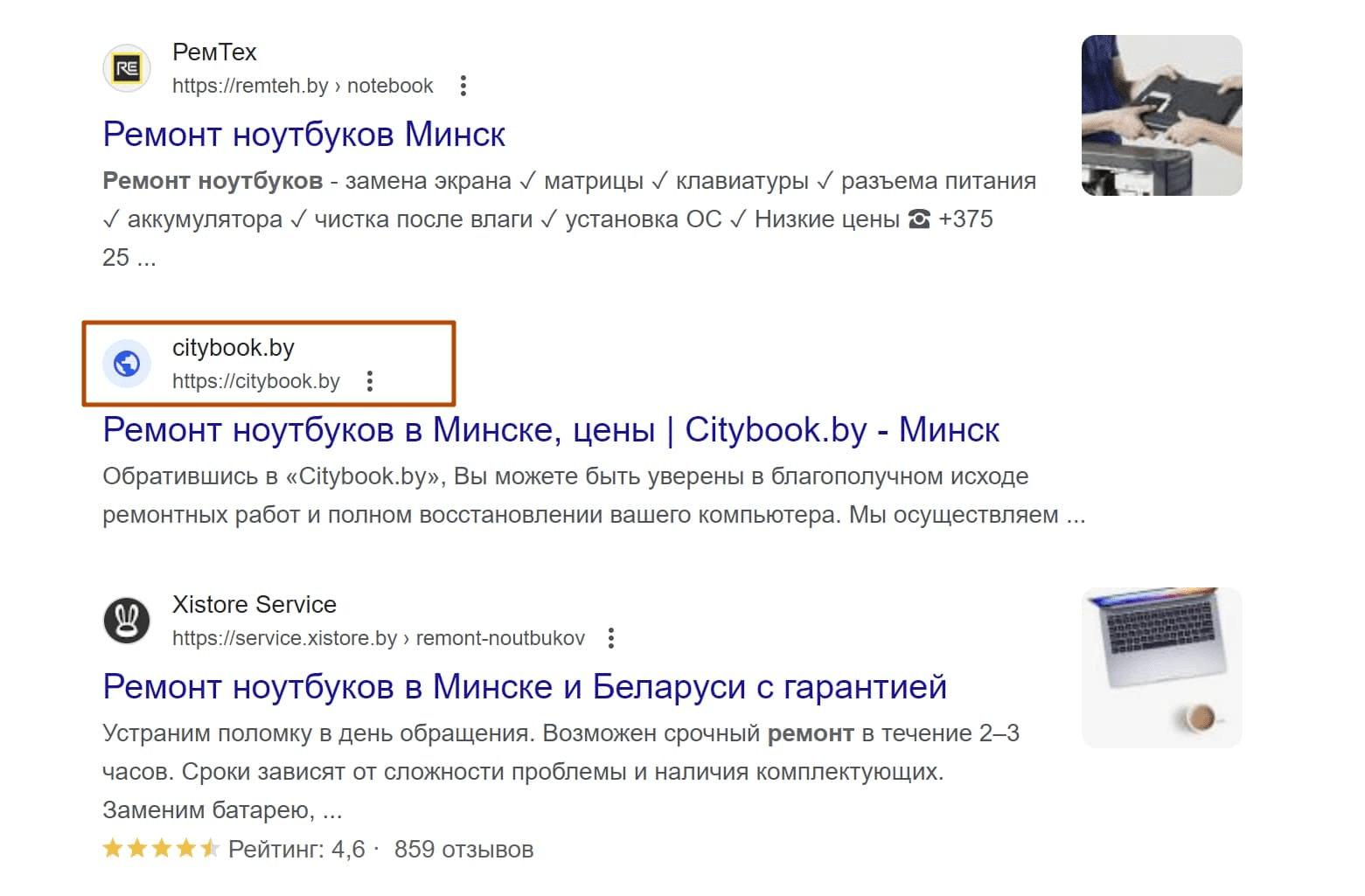Image resolution: width=1365 pixels, height=896 pixels.
Task: Click the citybook.by site name label
Action: click(233, 348)
